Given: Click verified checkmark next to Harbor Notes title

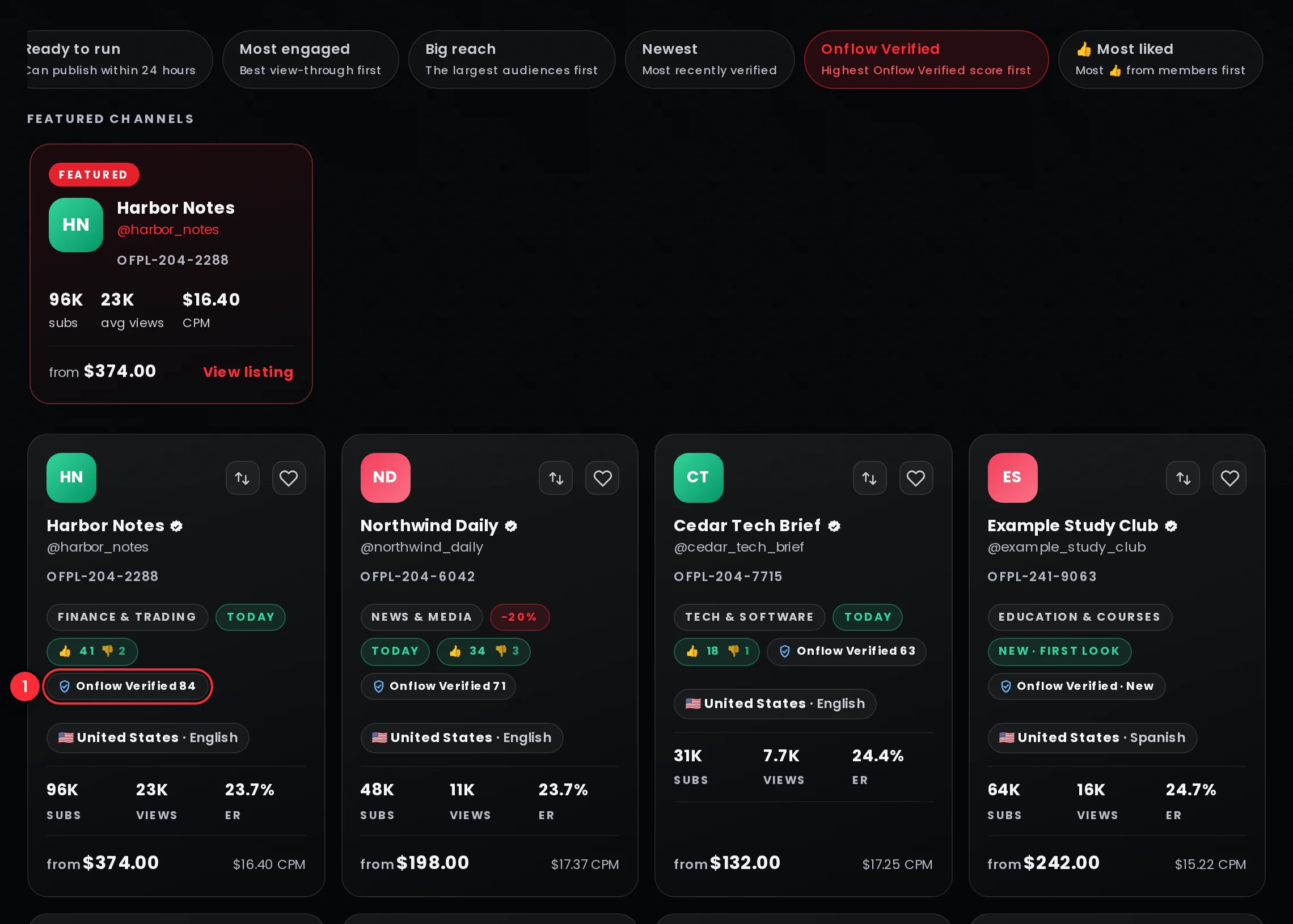Looking at the screenshot, I should (x=176, y=525).
